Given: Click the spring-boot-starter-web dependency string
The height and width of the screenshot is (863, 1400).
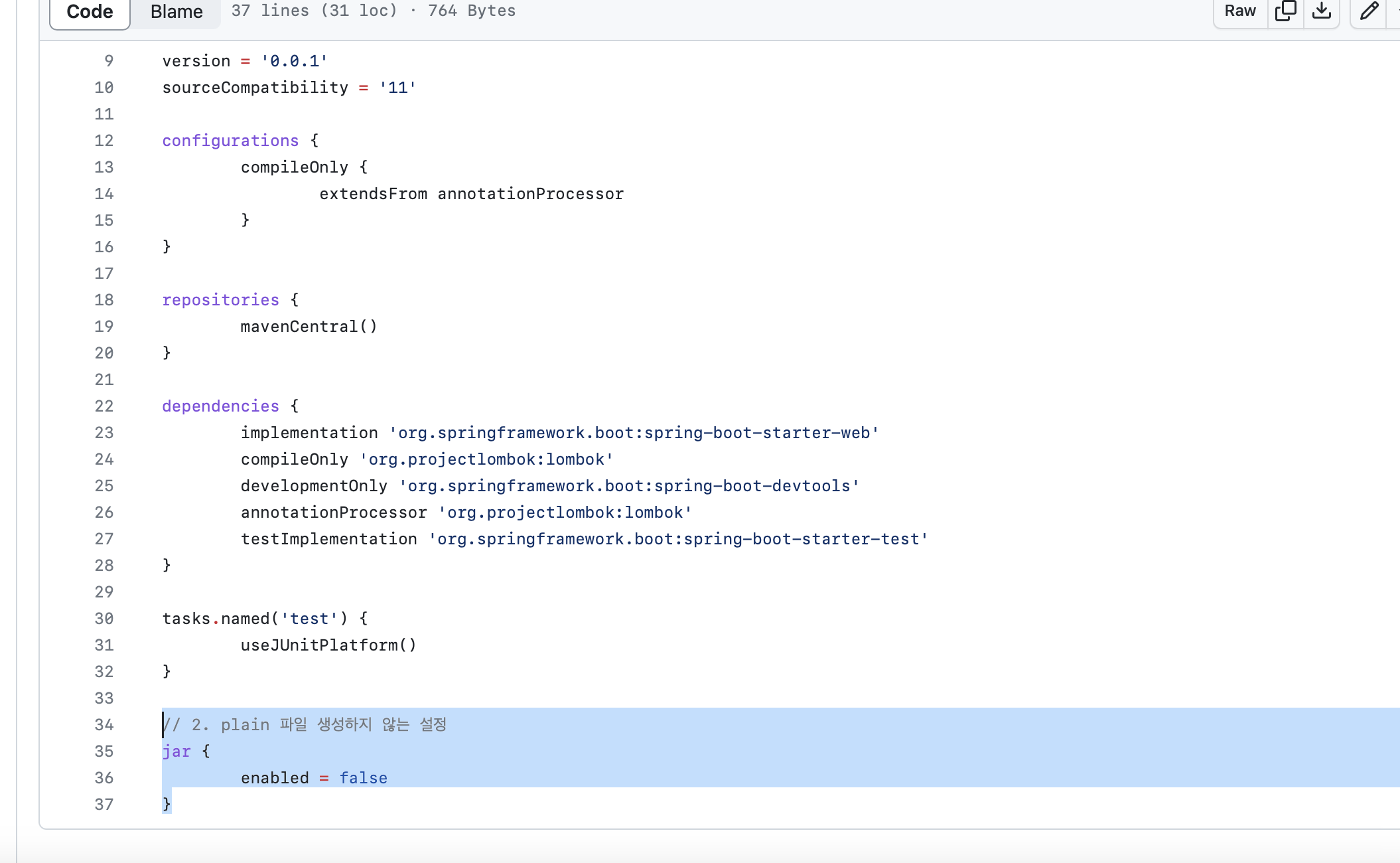Looking at the screenshot, I should coord(634,433).
